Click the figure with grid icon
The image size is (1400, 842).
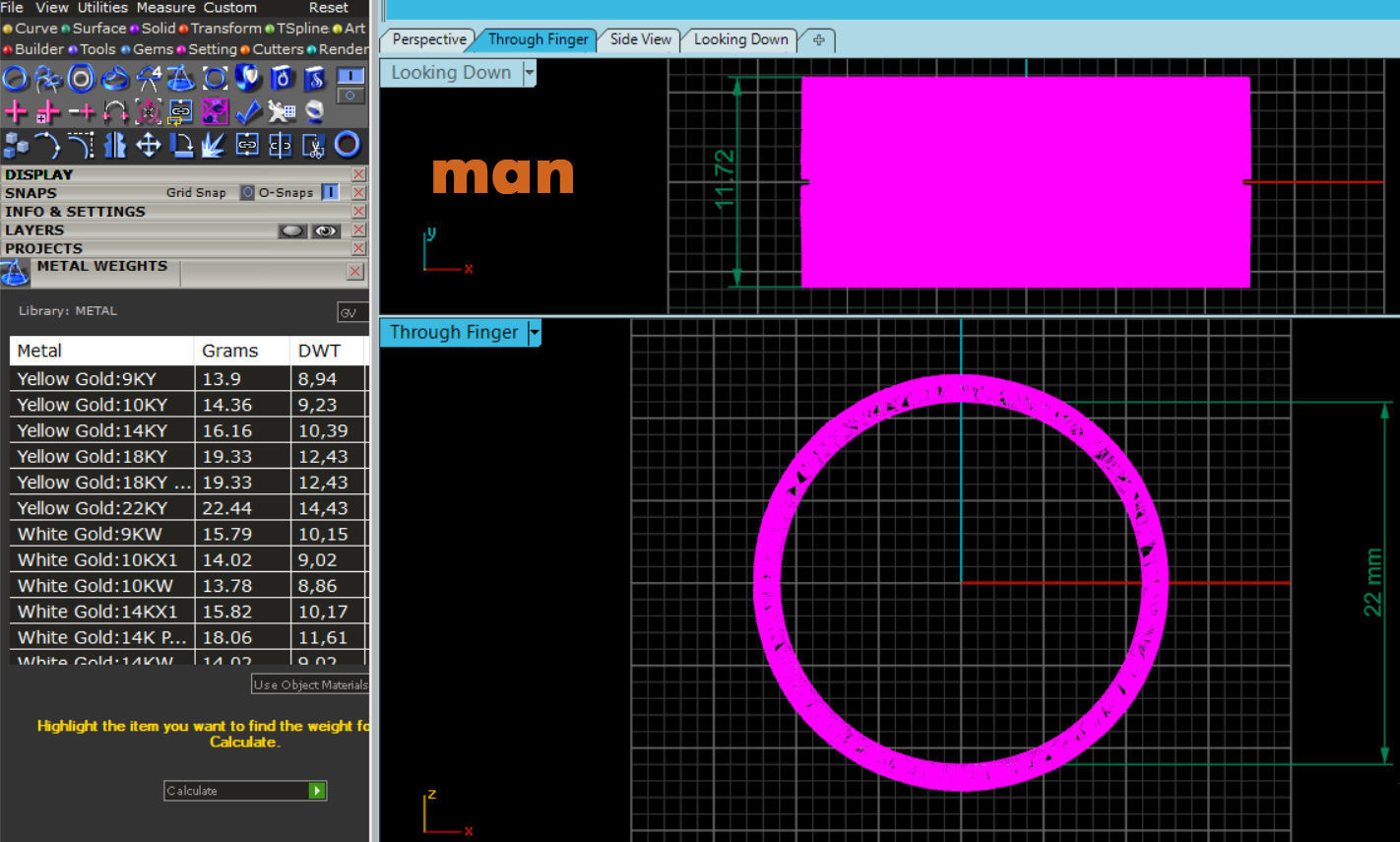282,111
